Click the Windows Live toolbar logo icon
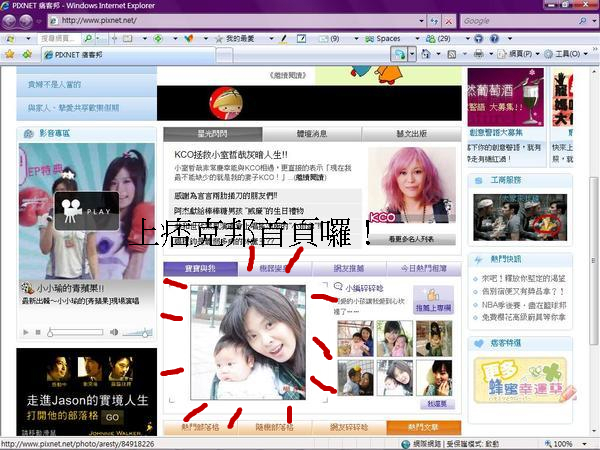This screenshot has height=450, width=600. point(10,39)
